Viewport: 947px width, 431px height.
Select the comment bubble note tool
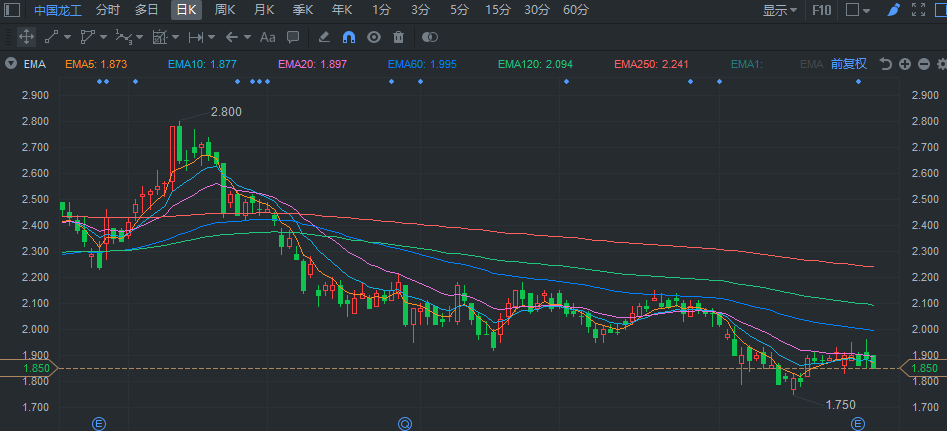click(293, 37)
